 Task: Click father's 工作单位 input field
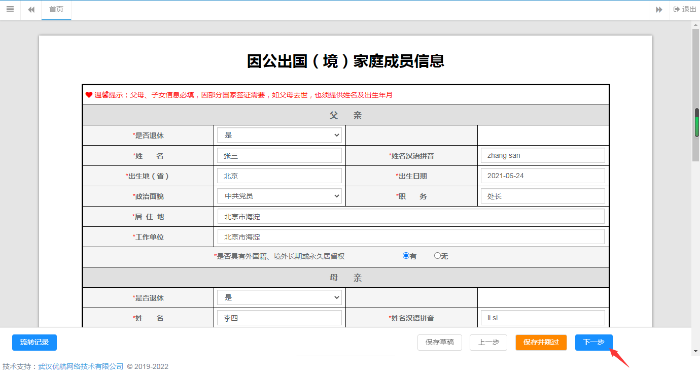tap(411, 237)
